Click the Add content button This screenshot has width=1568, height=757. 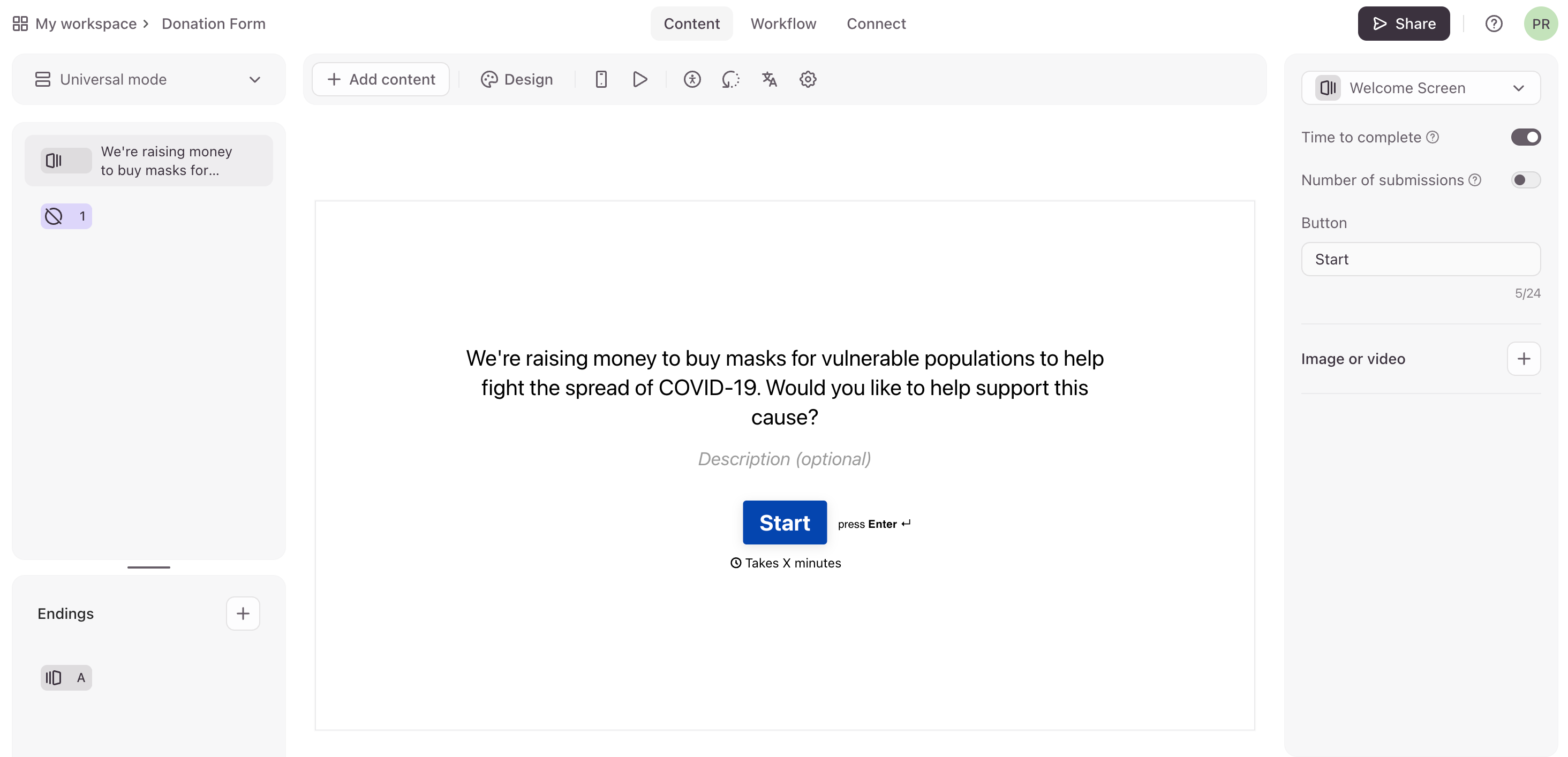[381, 79]
